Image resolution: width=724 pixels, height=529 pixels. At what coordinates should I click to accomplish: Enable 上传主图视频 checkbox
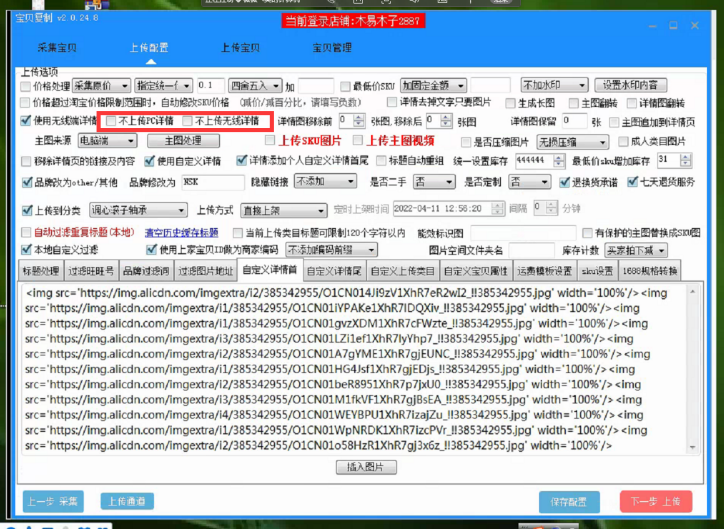357,140
